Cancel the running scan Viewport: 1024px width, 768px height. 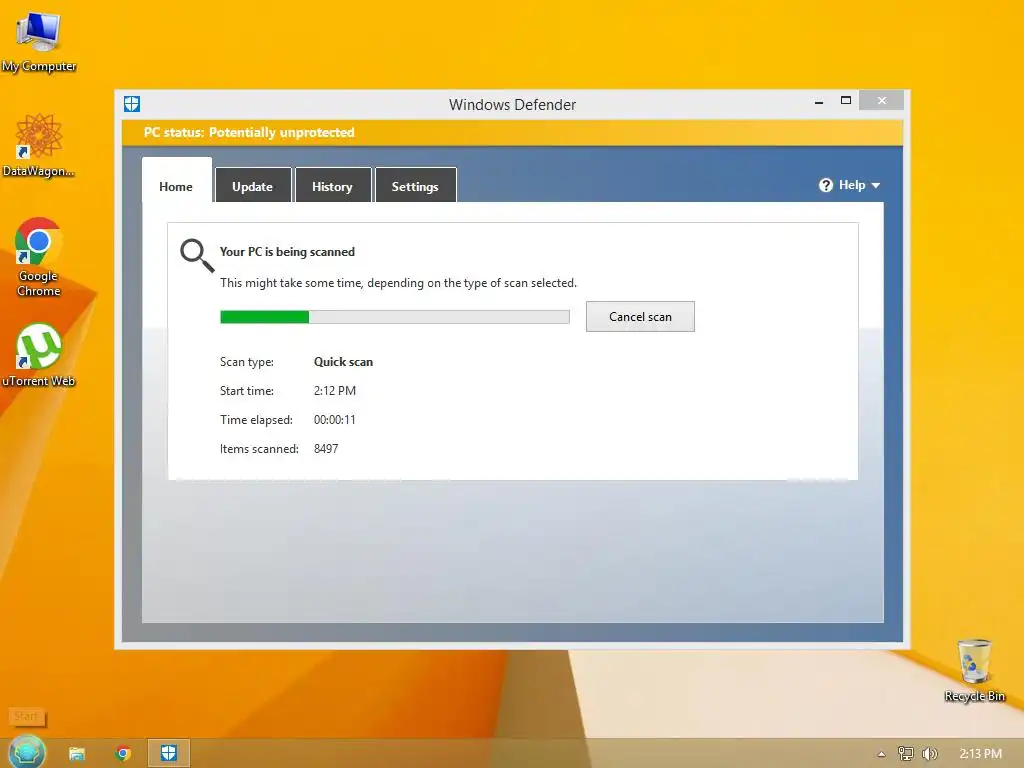pos(640,317)
